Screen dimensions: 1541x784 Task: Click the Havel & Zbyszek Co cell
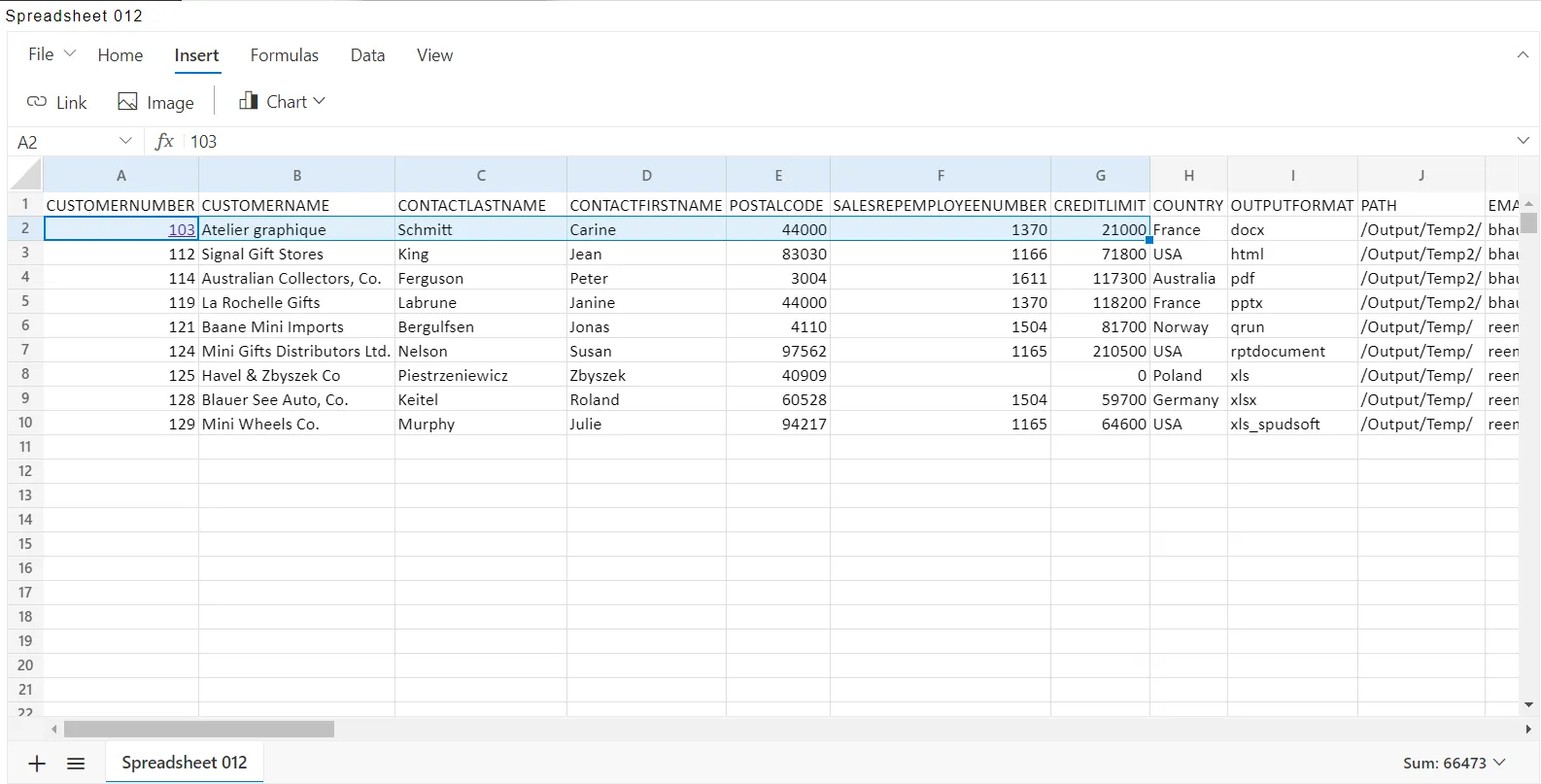click(x=296, y=375)
